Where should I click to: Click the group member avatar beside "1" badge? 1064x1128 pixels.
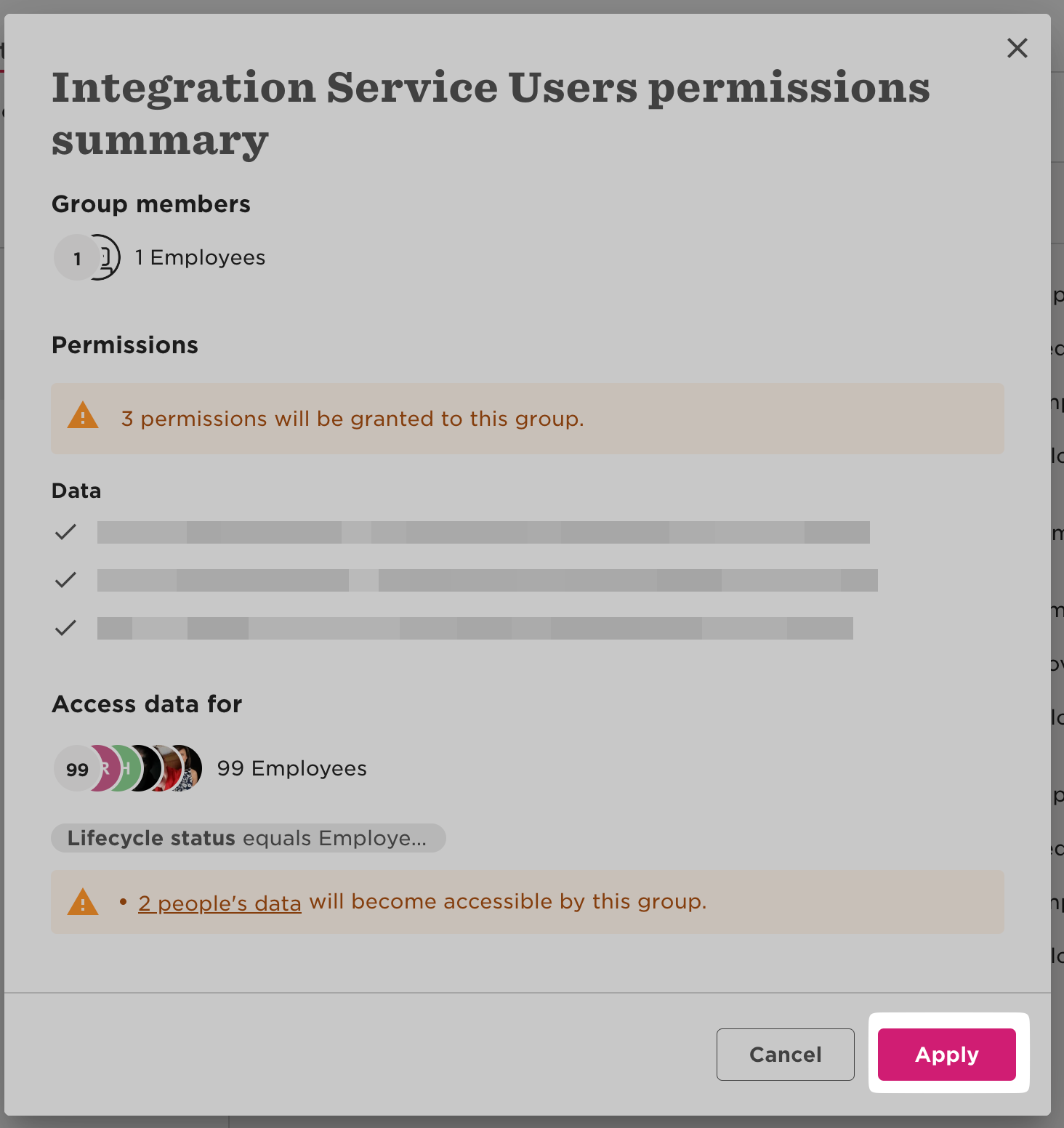(108, 257)
